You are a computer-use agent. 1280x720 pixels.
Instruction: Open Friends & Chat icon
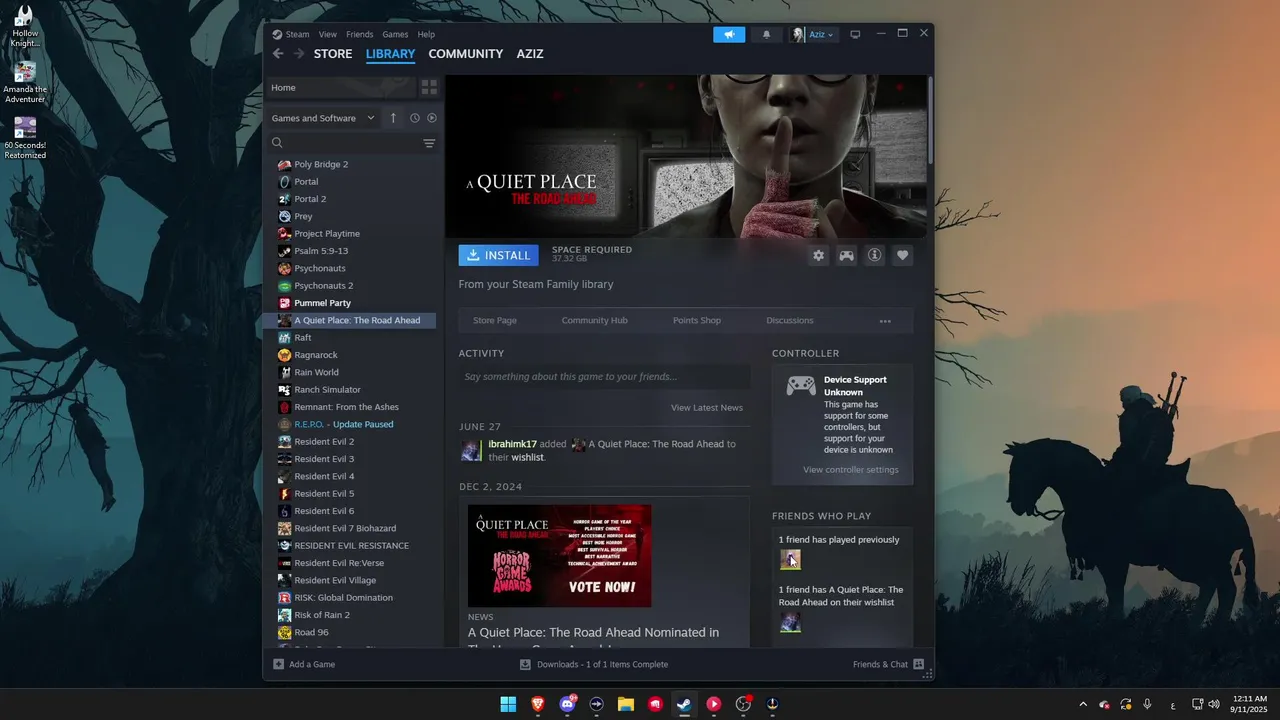pyautogui.click(x=918, y=664)
